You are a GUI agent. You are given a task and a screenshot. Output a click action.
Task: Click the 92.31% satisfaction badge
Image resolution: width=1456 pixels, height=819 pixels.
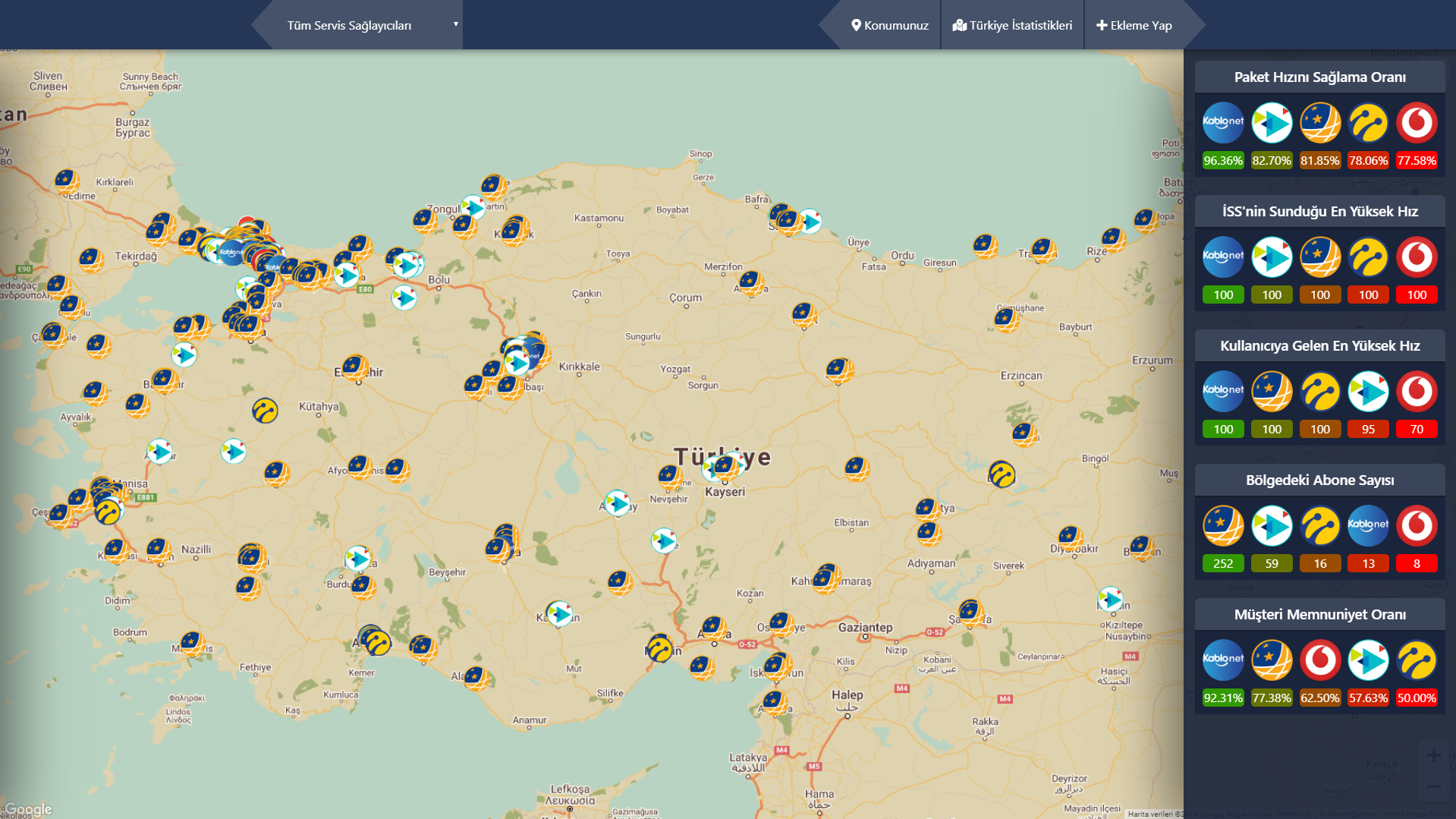pyautogui.click(x=1223, y=698)
